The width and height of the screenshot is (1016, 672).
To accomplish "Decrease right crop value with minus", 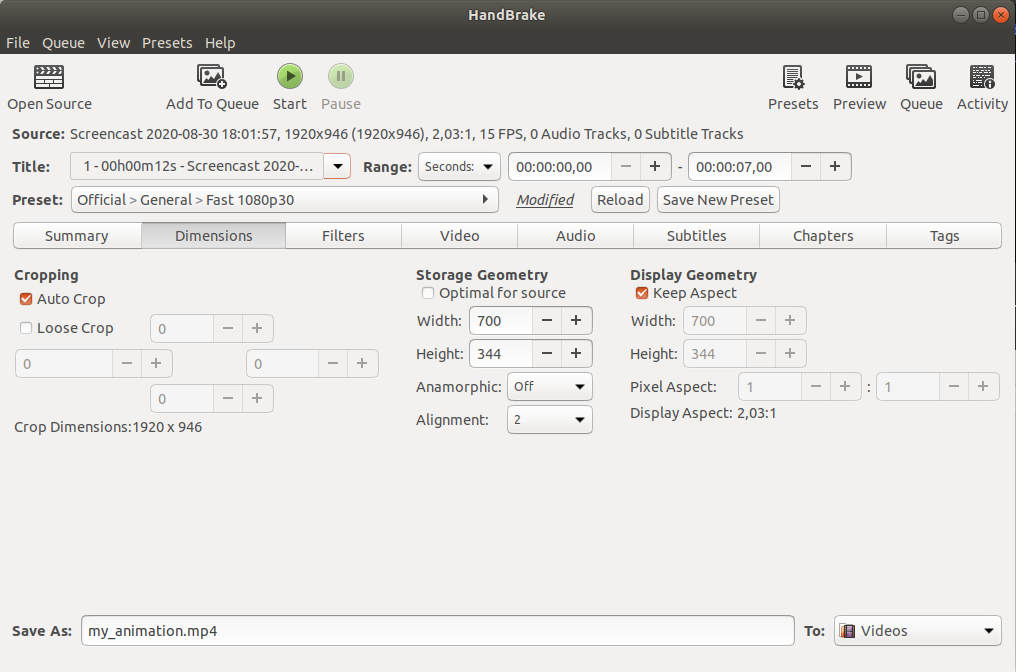I will (x=333, y=364).
